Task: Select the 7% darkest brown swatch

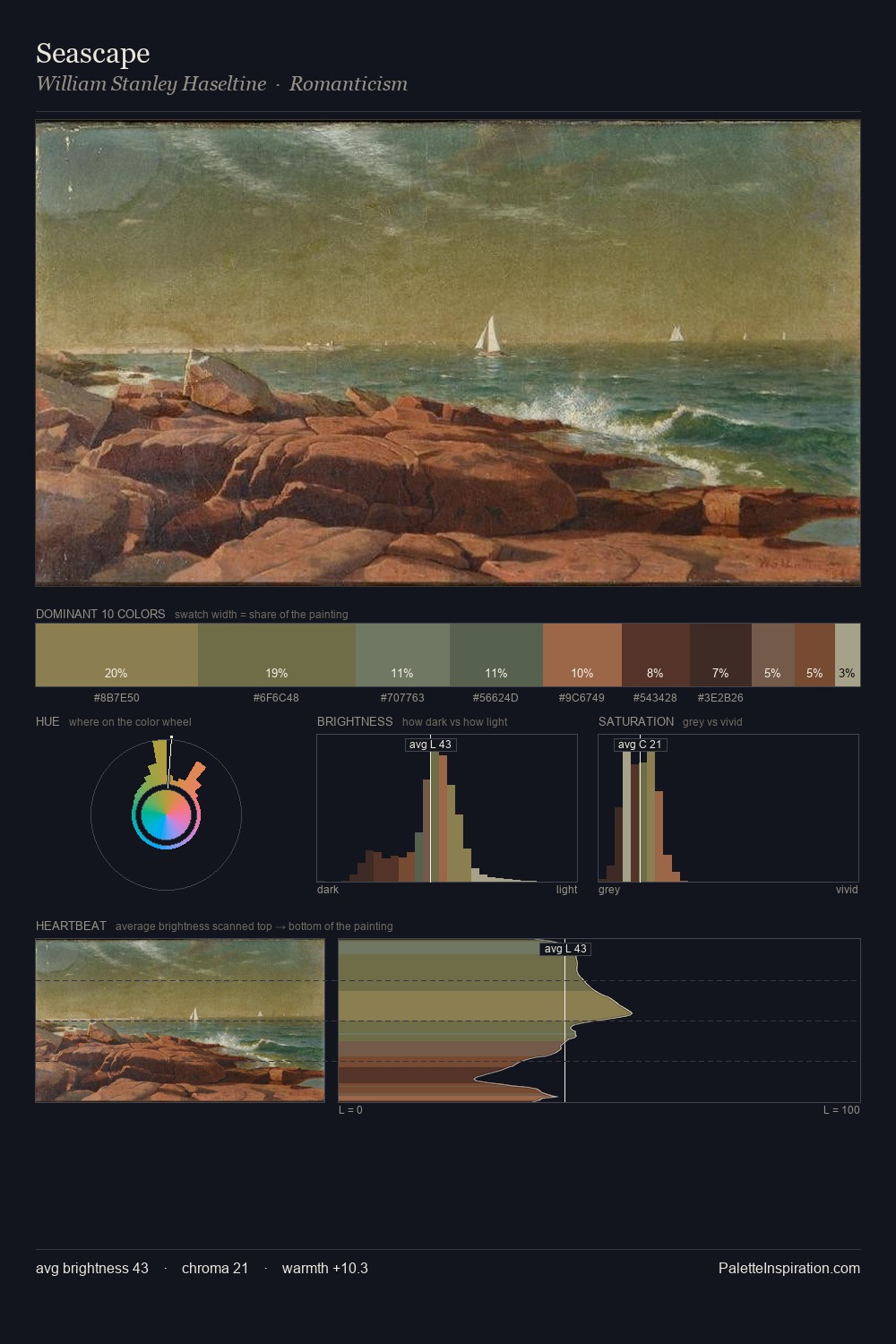Action: pos(720,655)
